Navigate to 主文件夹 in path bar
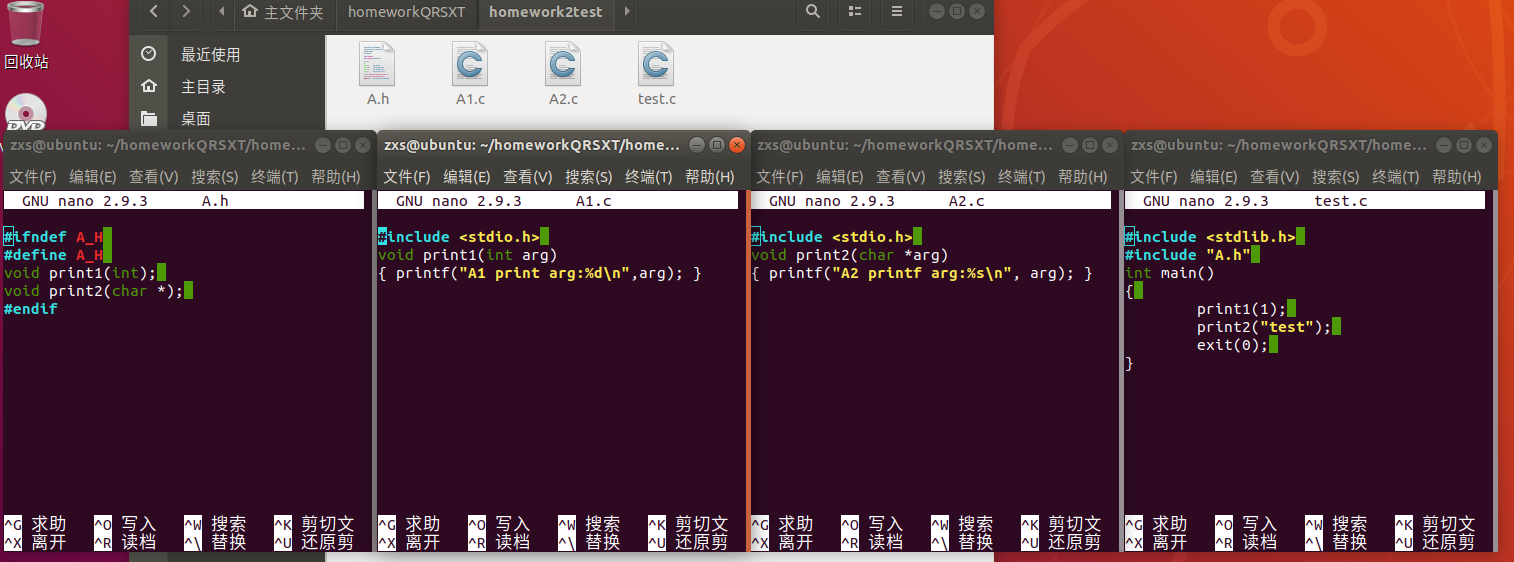The height and width of the screenshot is (562, 1514). (x=284, y=12)
